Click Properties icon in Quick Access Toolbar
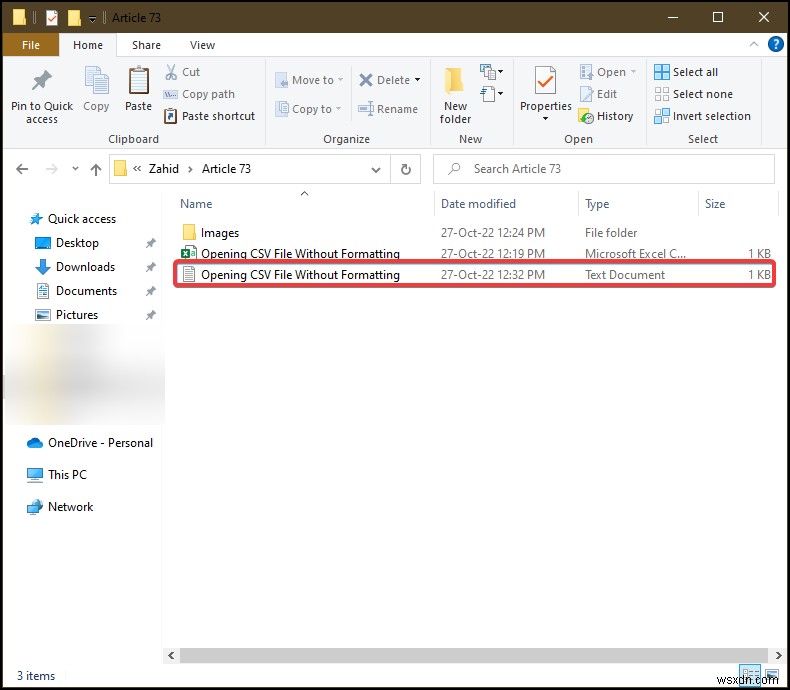The height and width of the screenshot is (690, 790). 52,18
